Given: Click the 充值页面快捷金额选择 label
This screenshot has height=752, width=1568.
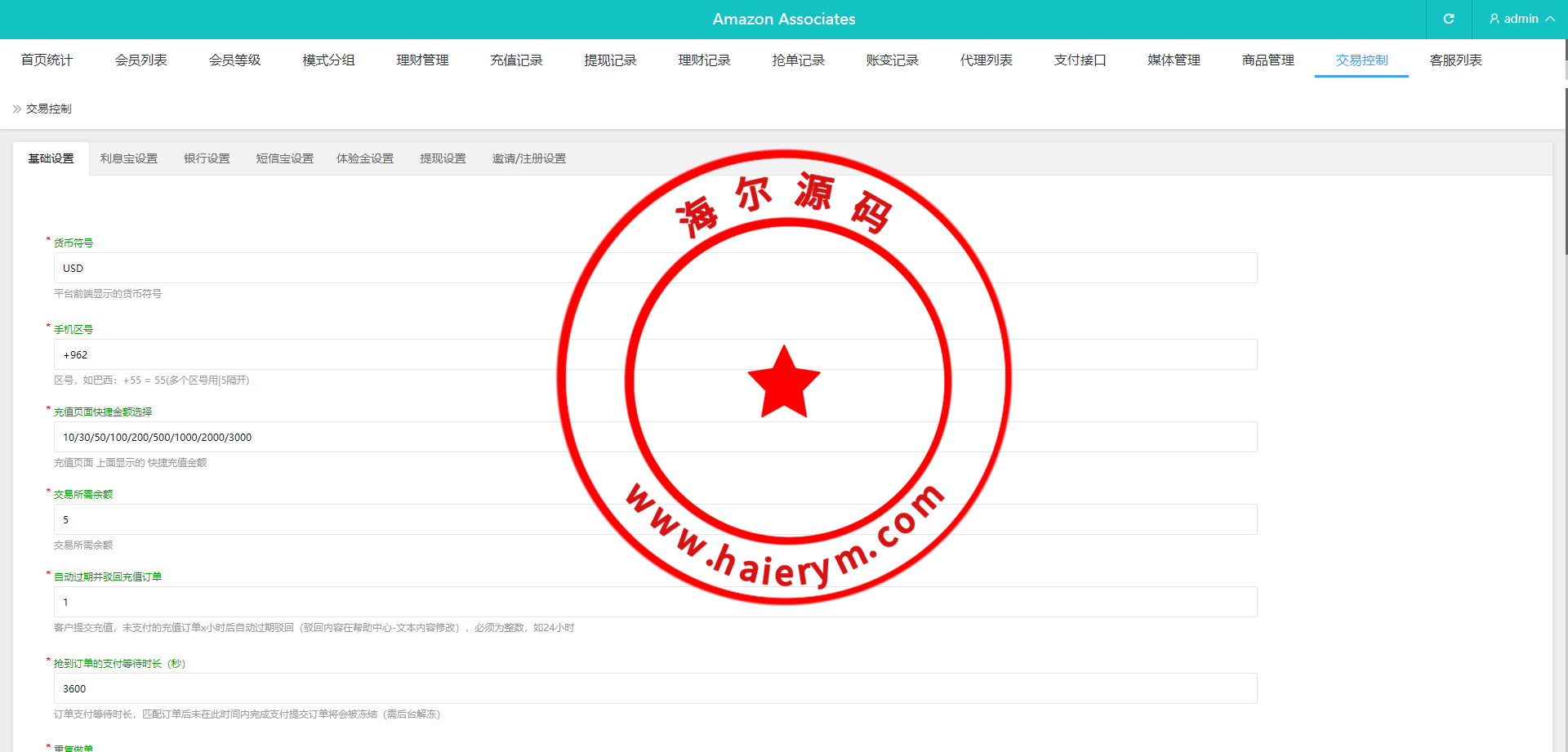Looking at the screenshot, I should tap(103, 412).
